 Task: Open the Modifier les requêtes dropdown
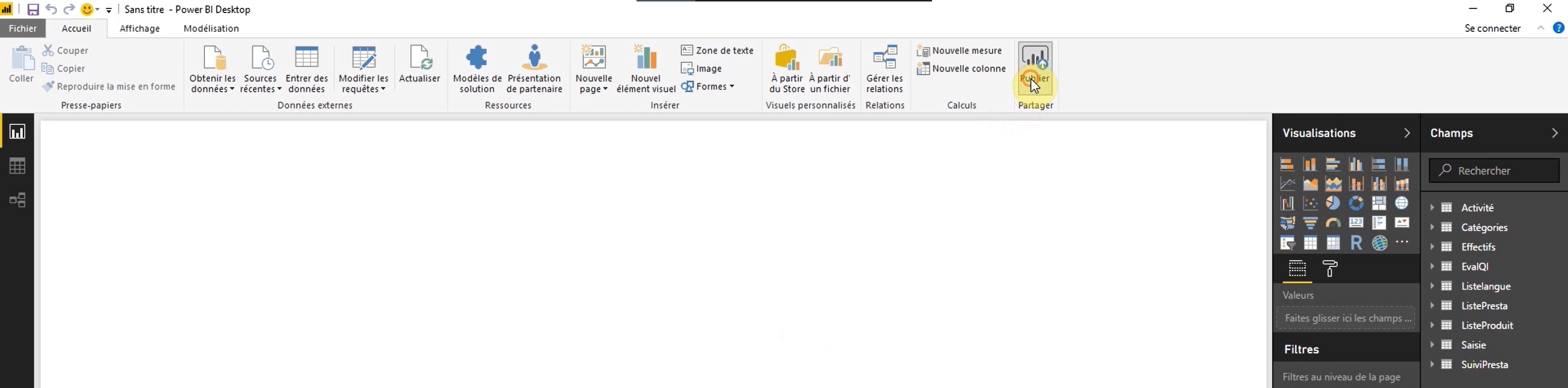(x=364, y=70)
